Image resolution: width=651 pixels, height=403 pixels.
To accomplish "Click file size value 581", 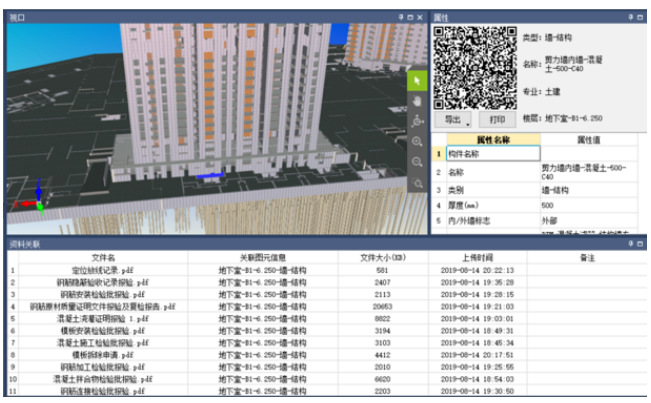I will tap(382, 271).
